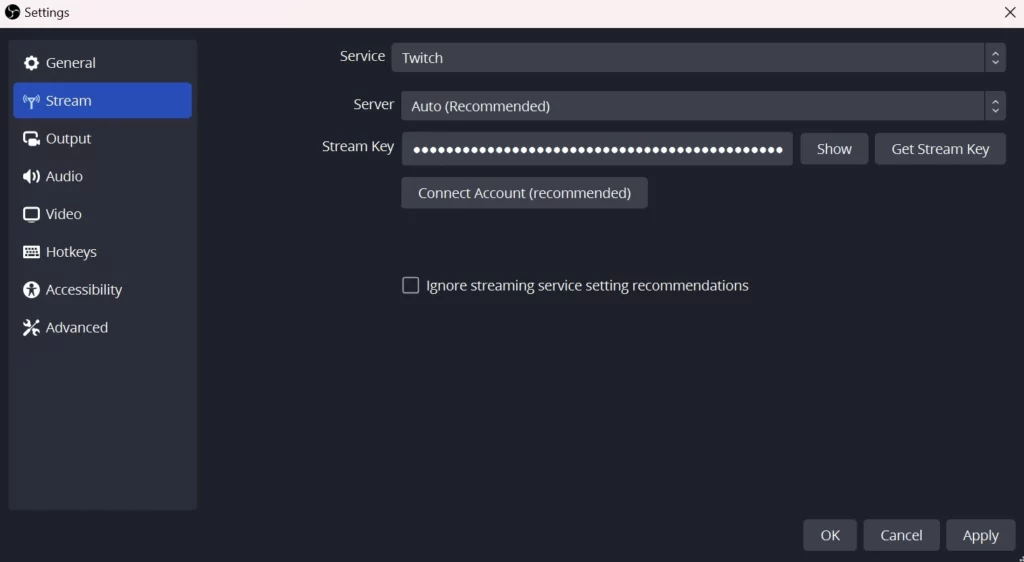
Task: Expand the Service dropdown arrows
Action: point(995,57)
